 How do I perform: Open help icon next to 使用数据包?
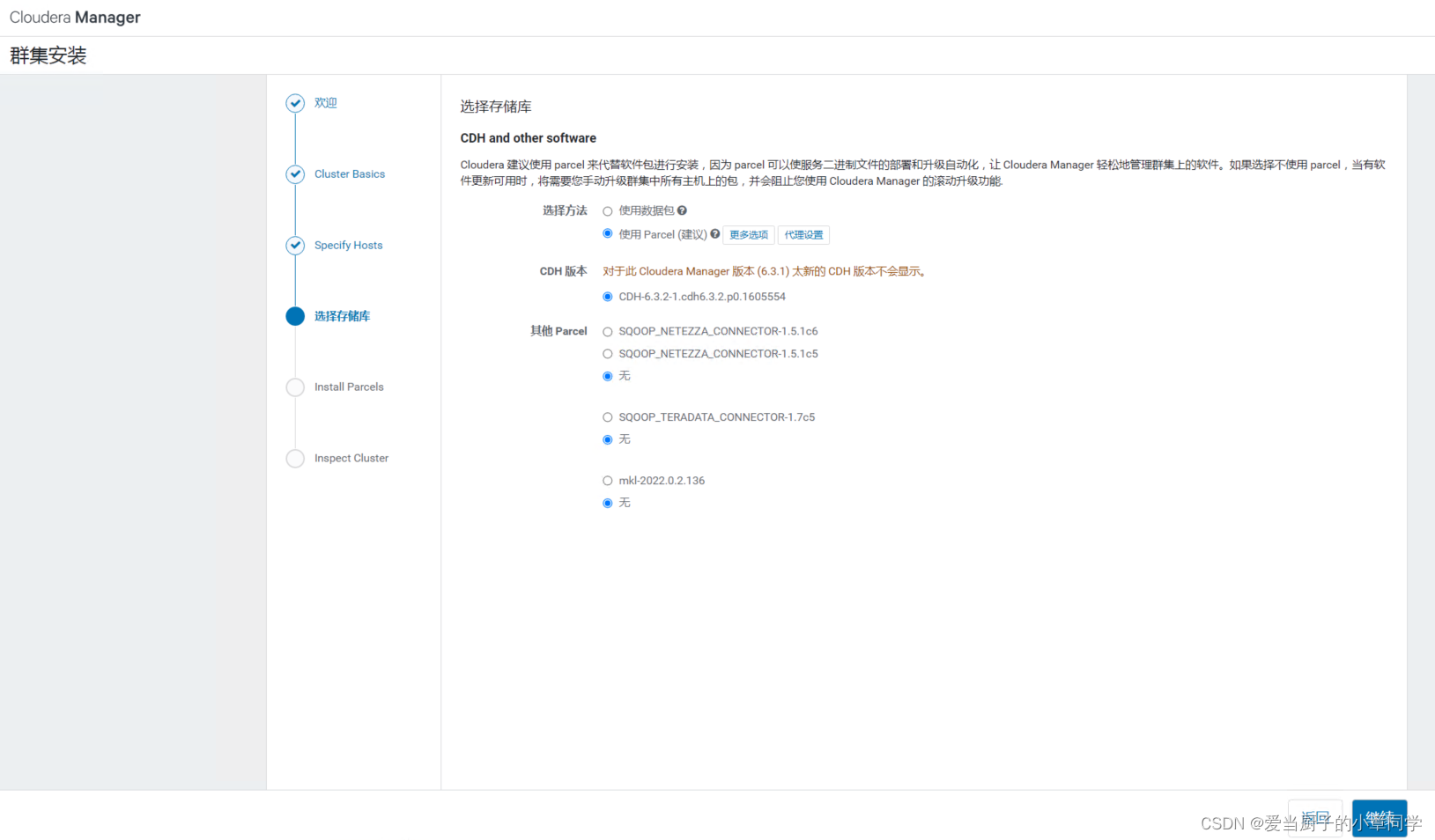(682, 210)
